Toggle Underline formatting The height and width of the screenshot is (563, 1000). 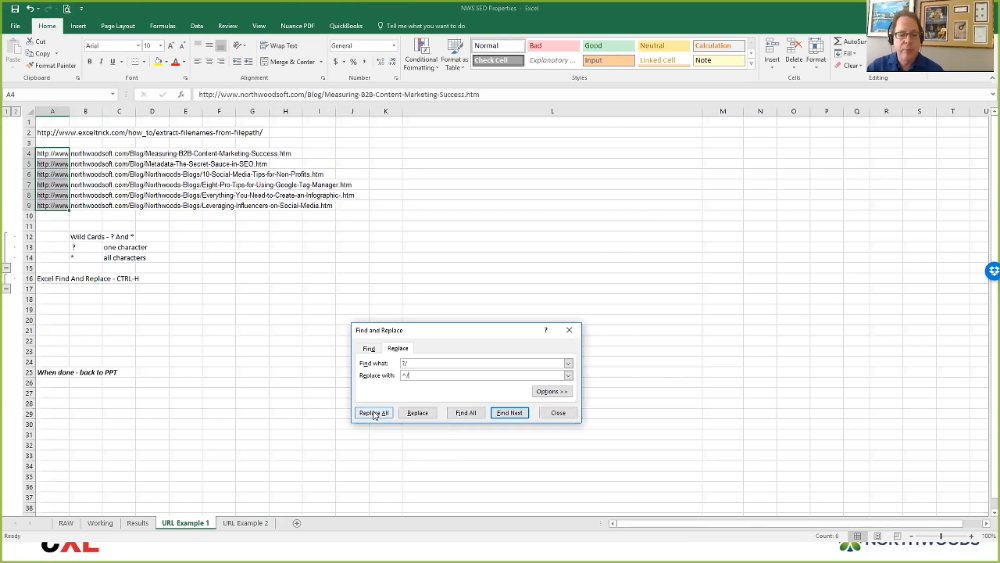pos(113,62)
